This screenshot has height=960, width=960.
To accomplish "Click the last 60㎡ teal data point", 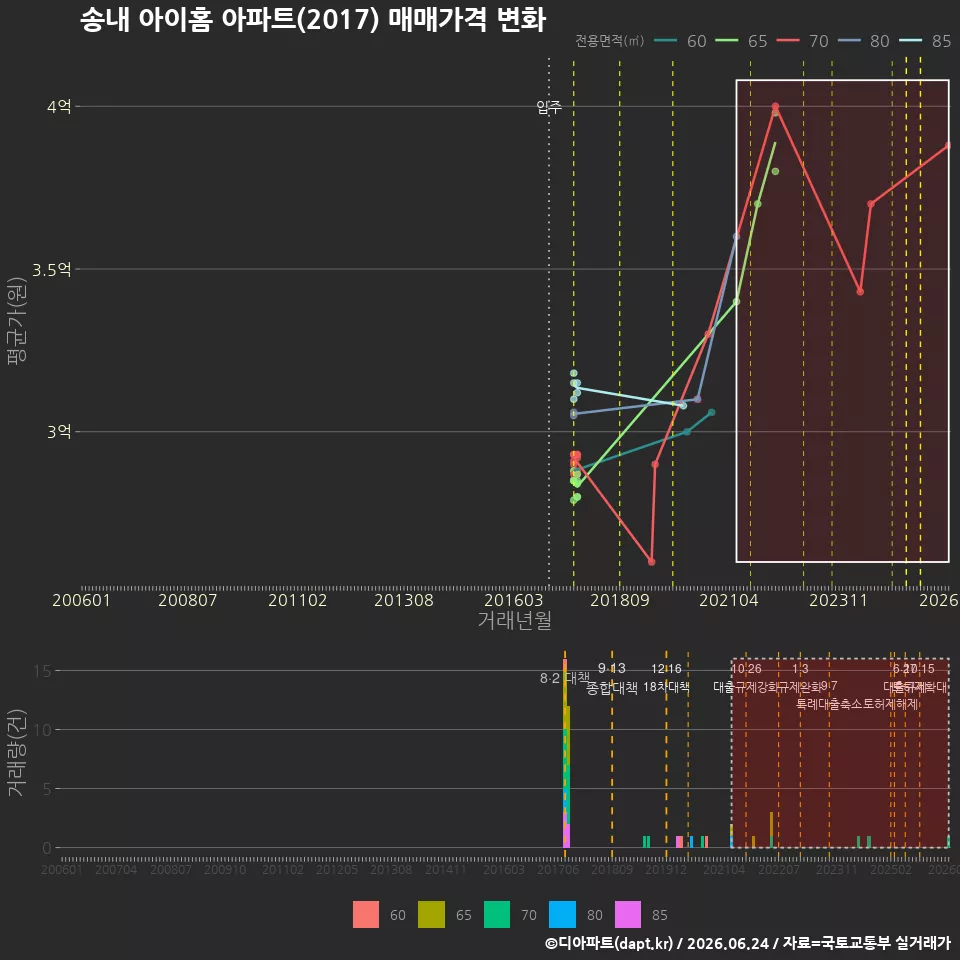I will click(711, 413).
